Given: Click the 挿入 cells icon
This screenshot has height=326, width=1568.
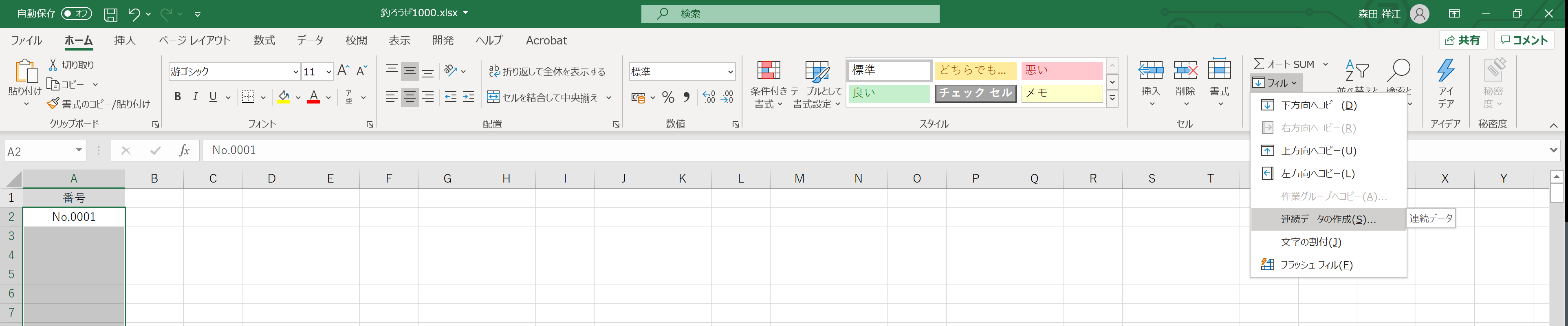Looking at the screenshot, I should [x=1150, y=71].
